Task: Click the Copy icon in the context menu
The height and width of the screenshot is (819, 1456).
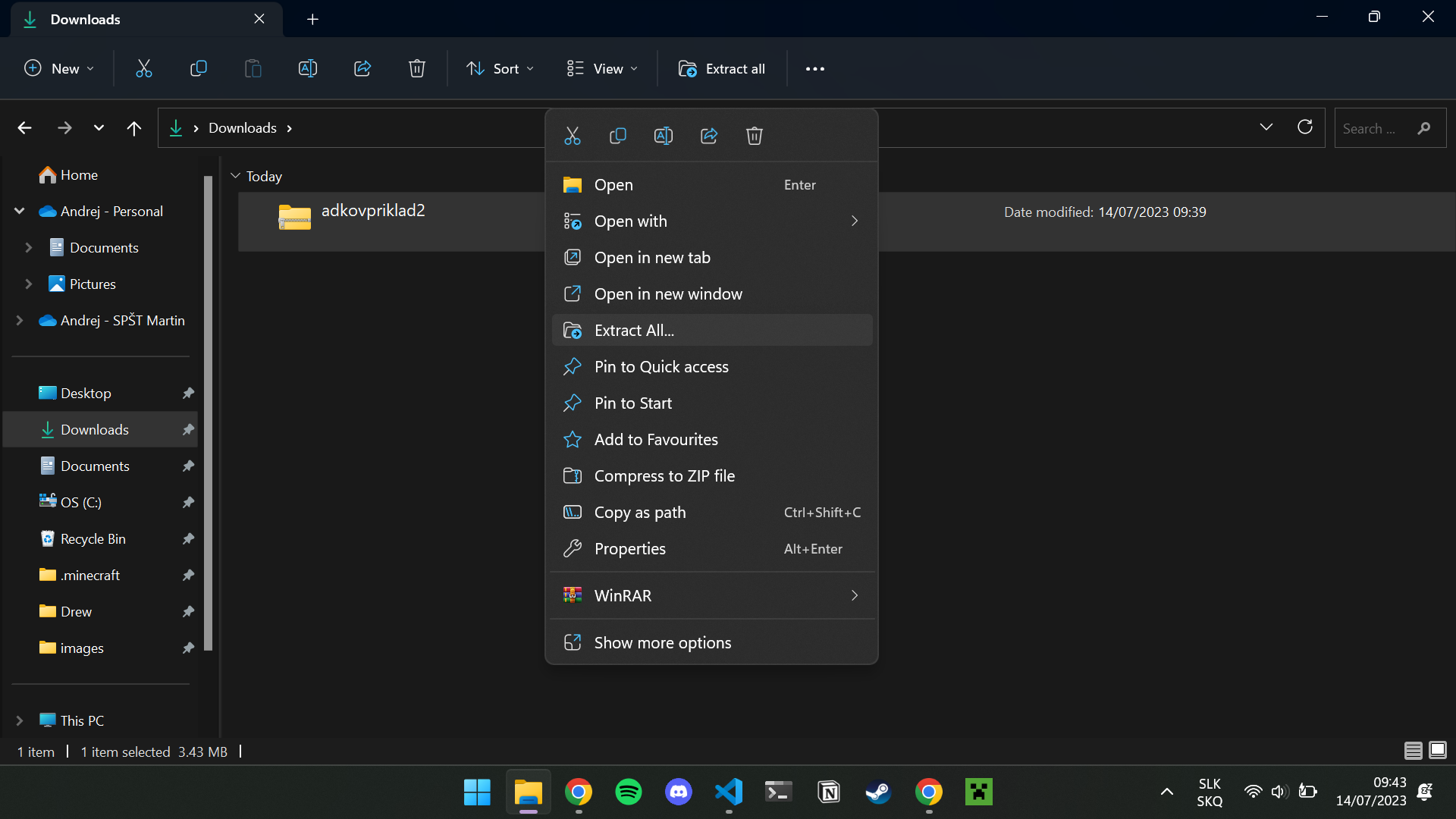Action: (618, 136)
